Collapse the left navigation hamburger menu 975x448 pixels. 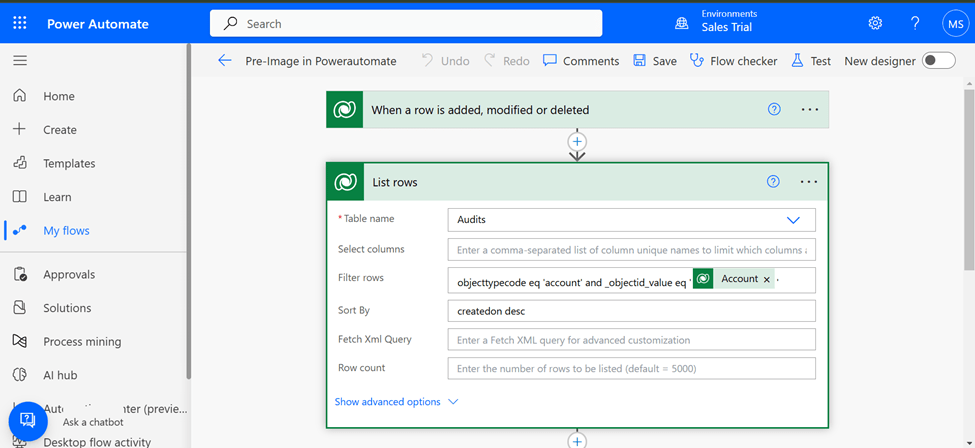coord(20,61)
